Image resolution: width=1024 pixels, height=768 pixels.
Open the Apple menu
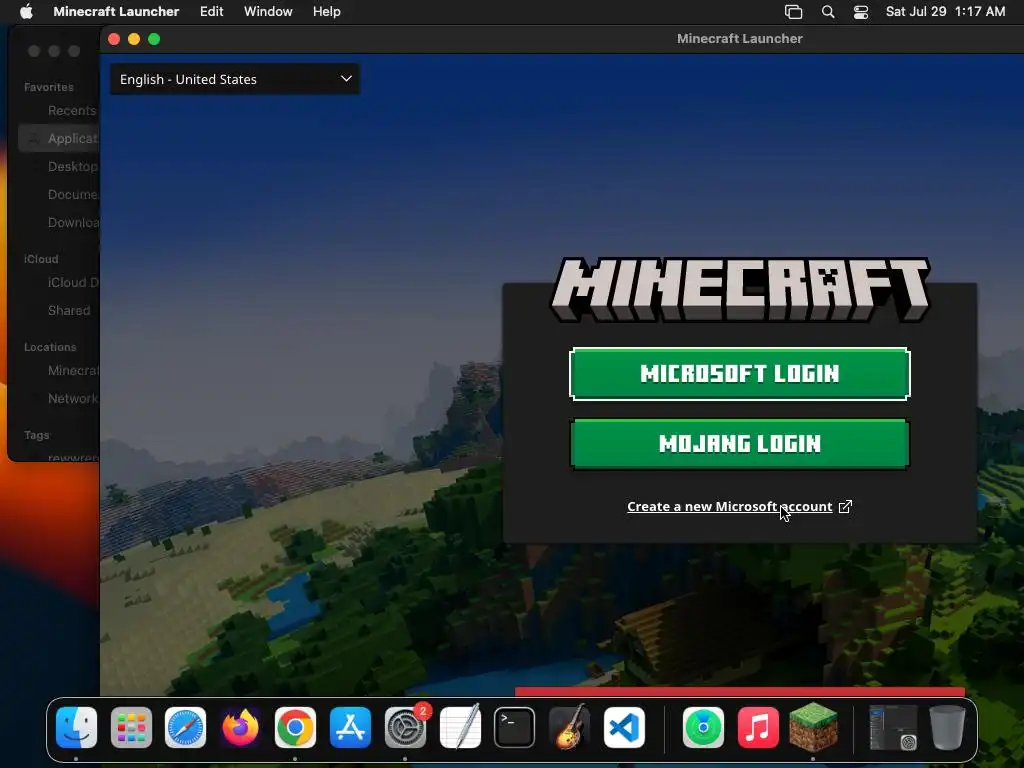pos(26,12)
